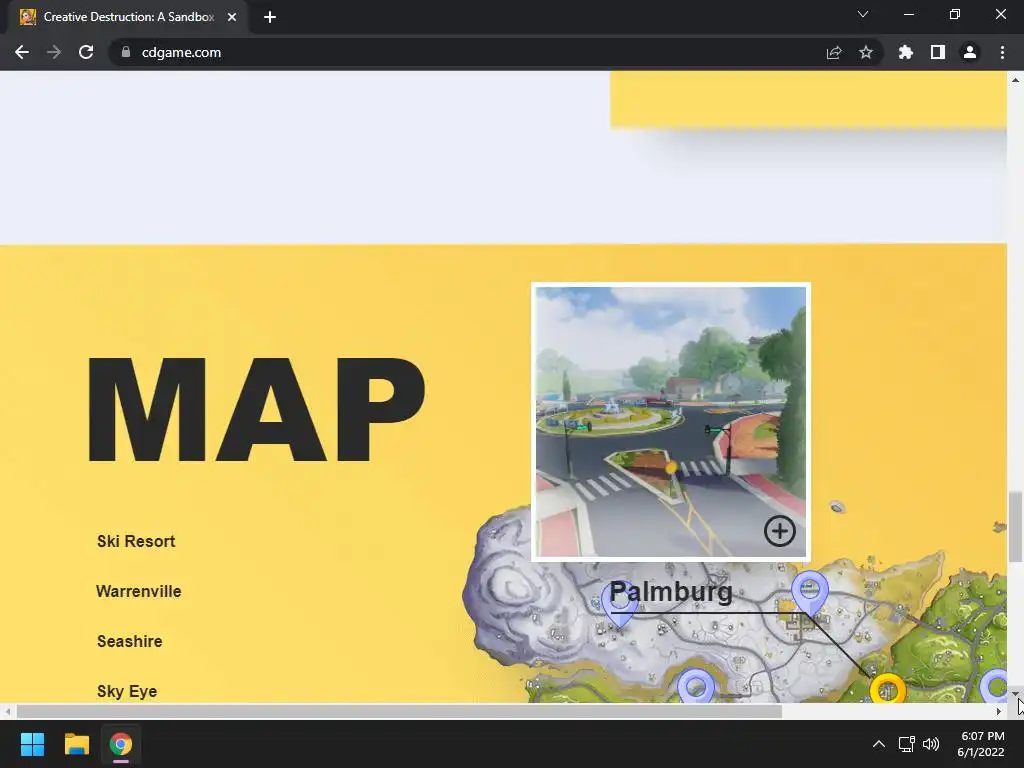The height and width of the screenshot is (768, 1024).
Task: Open File Explorer from taskbar
Action: tap(76, 744)
